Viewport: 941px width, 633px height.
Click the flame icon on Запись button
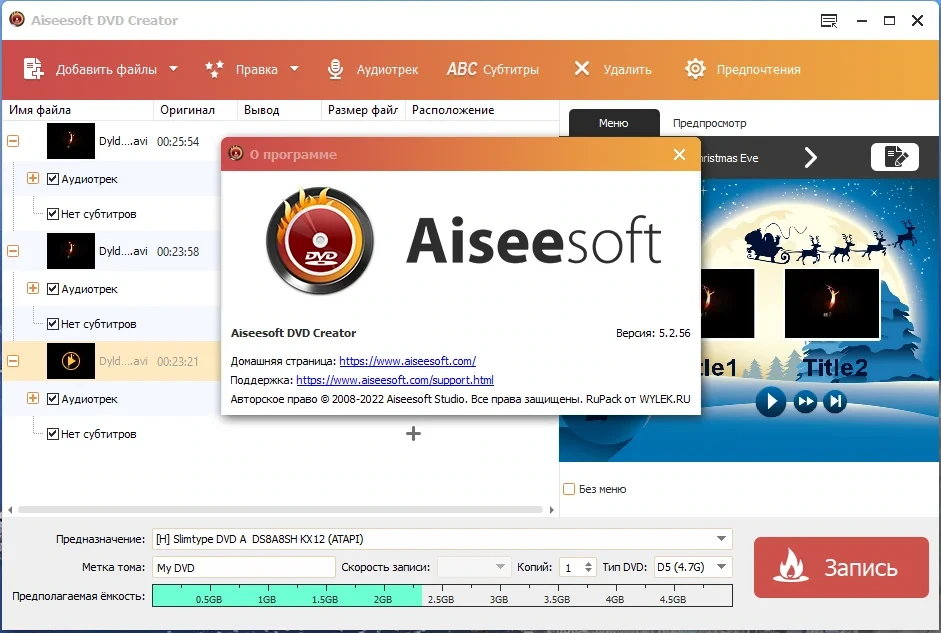790,566
